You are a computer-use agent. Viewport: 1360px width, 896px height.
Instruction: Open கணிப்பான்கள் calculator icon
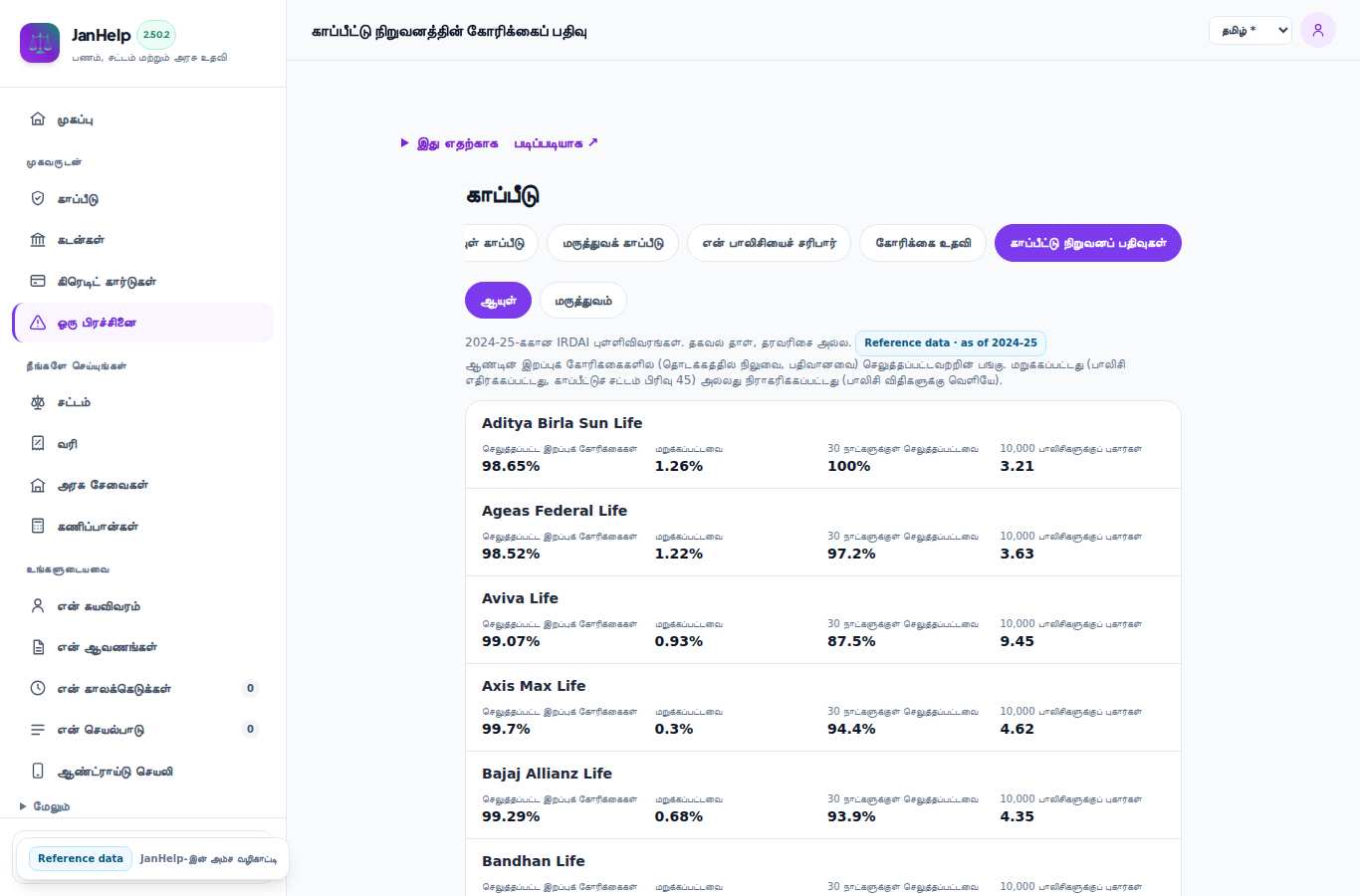point(38,526)
